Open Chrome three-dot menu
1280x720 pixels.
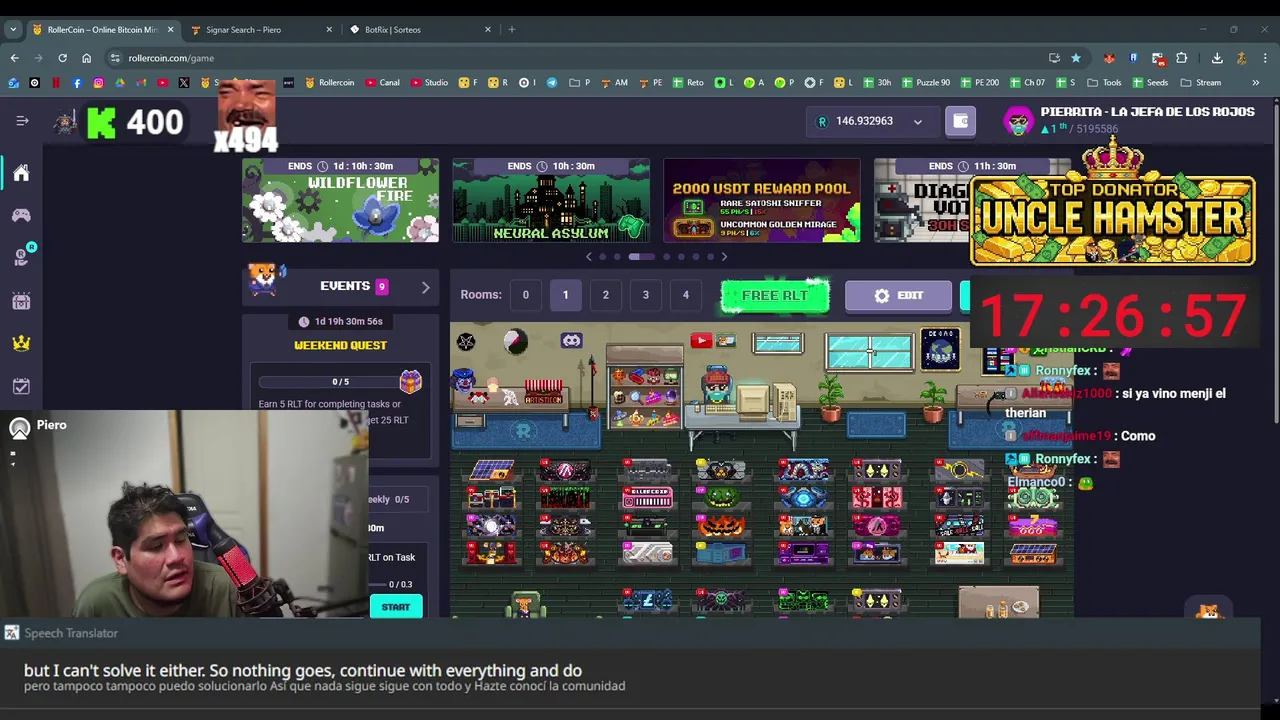click(x=1265, y=58)
